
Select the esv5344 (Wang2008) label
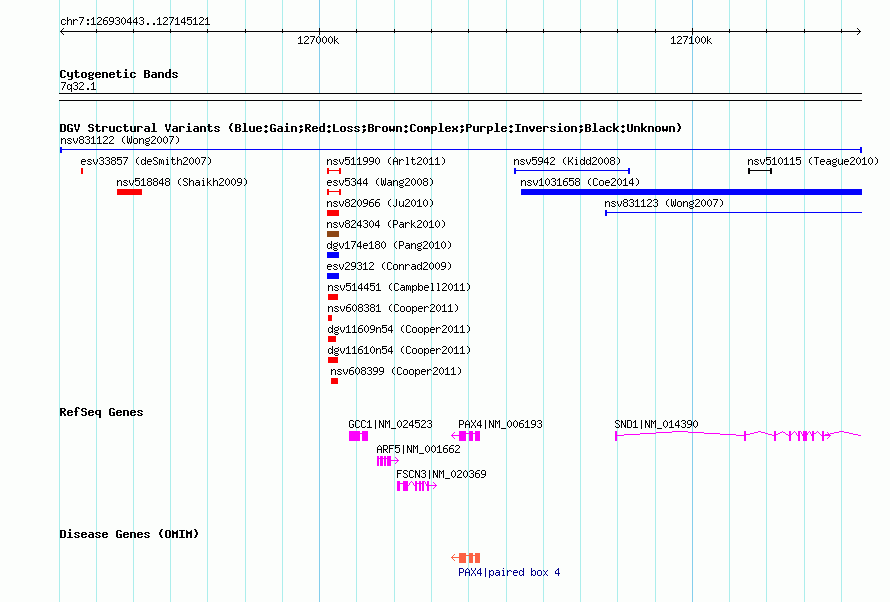pyautogui.click(x=380, y=182)
